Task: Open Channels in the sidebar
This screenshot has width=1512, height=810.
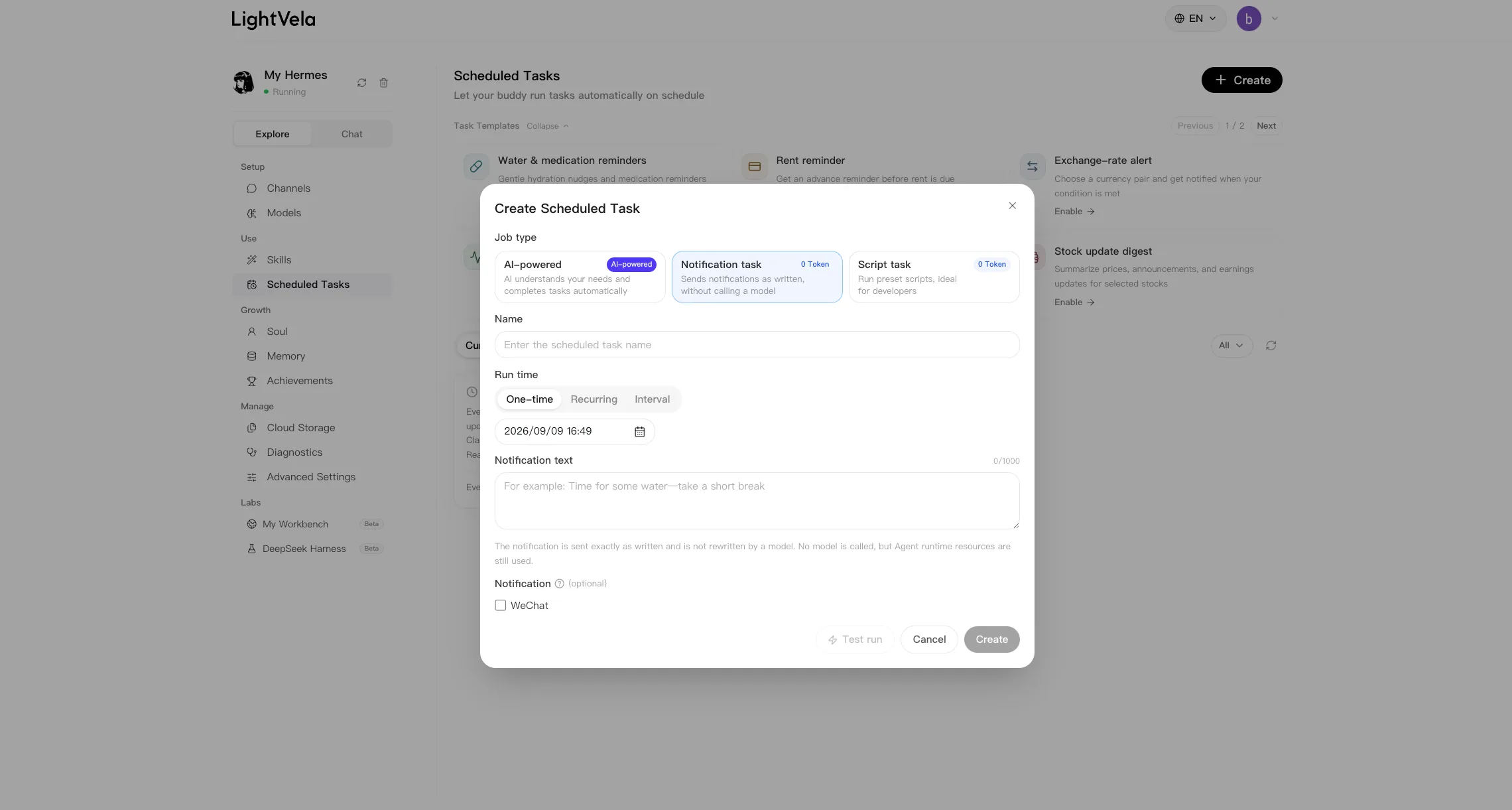Action: (312, 188)
